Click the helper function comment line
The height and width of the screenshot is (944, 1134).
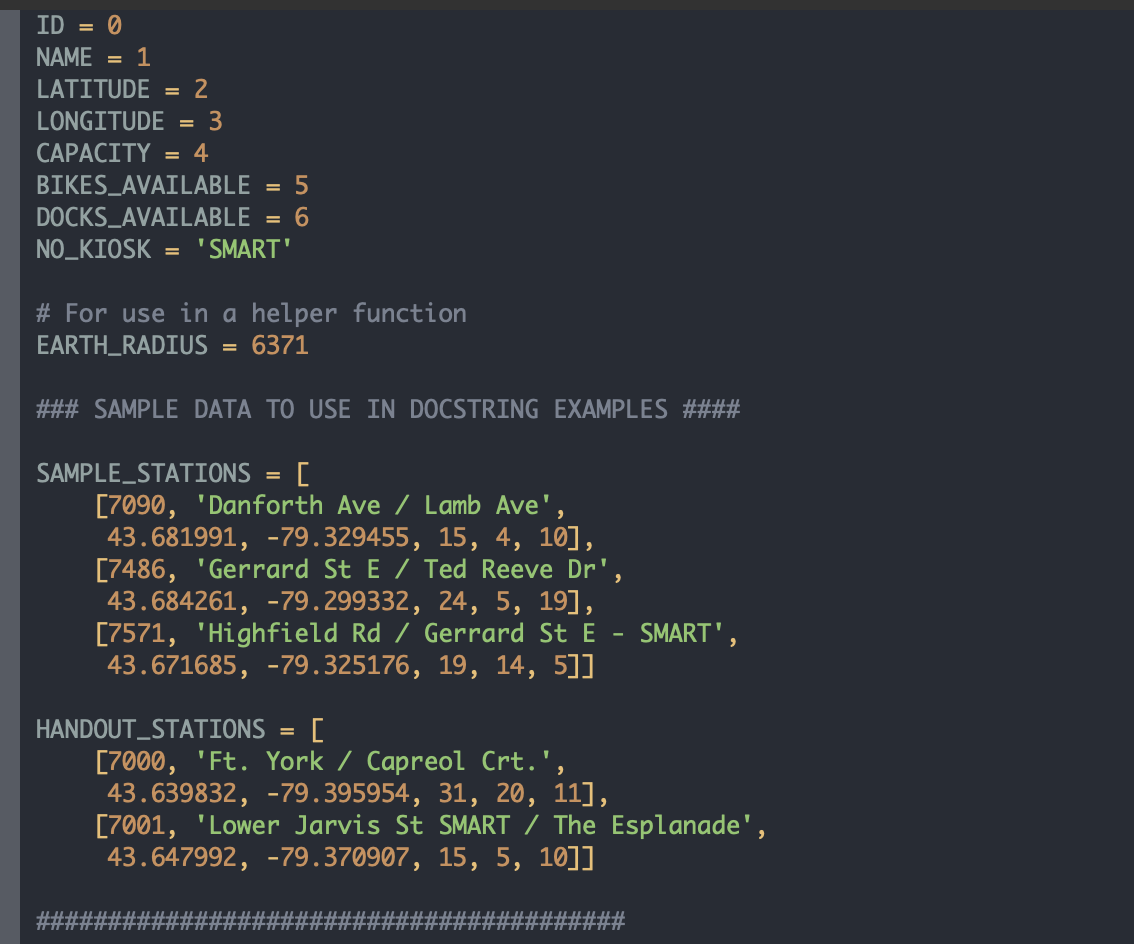pos(252,313)
